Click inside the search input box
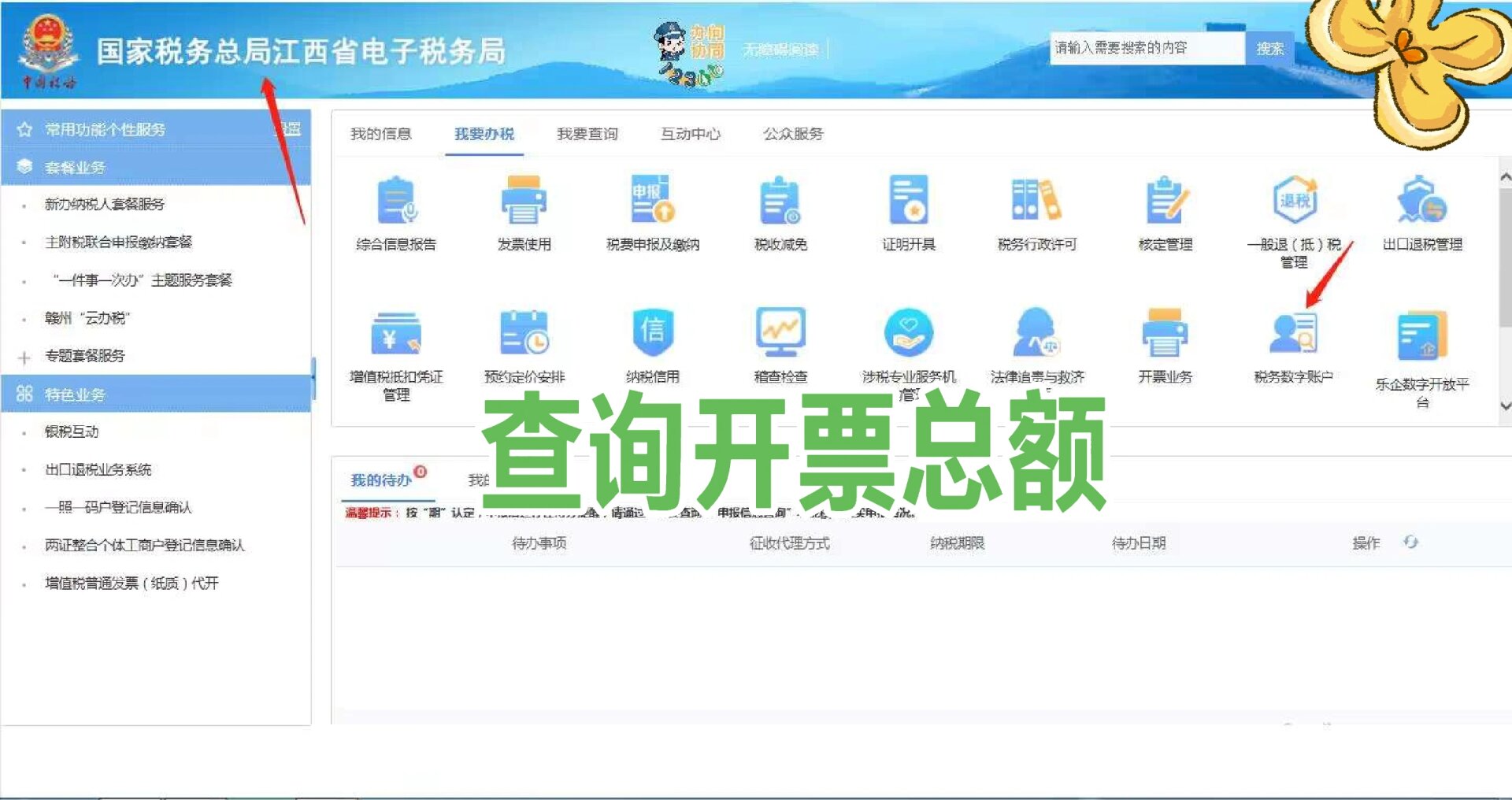 coord(1142,48)
